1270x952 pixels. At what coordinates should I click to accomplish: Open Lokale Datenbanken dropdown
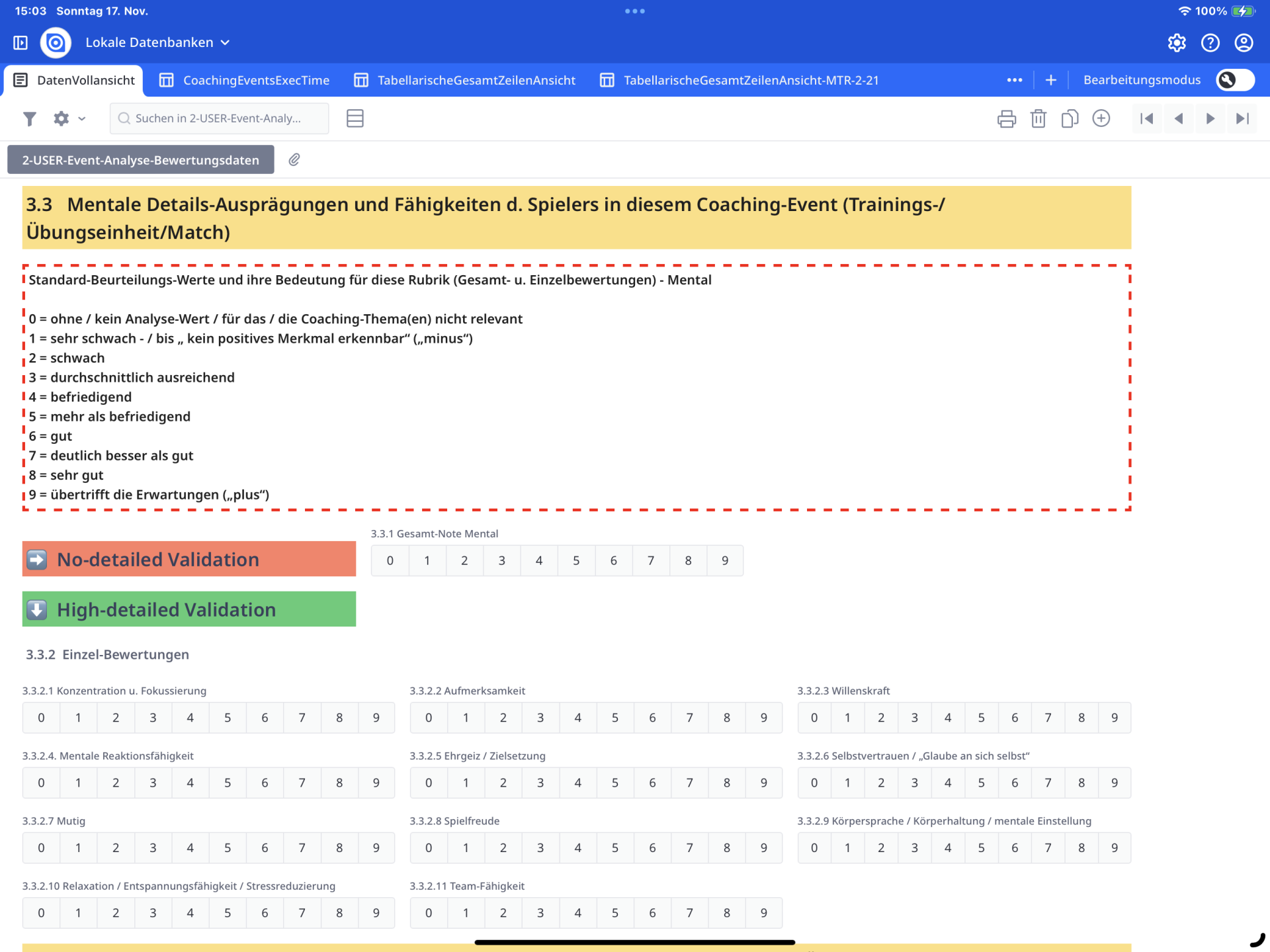click(157, 42)
